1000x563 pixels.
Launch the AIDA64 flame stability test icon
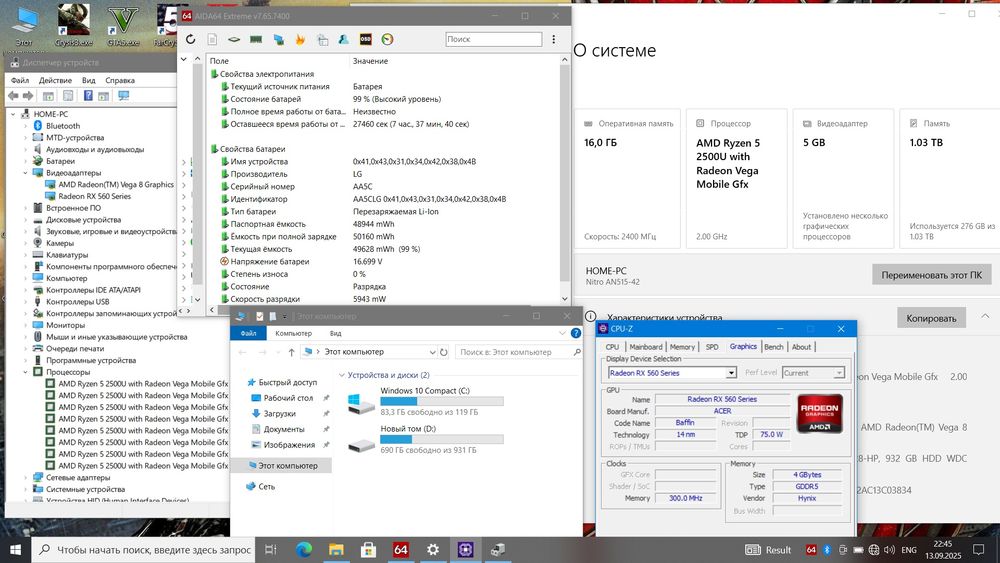pyautogui.click(x=300, y=40)
